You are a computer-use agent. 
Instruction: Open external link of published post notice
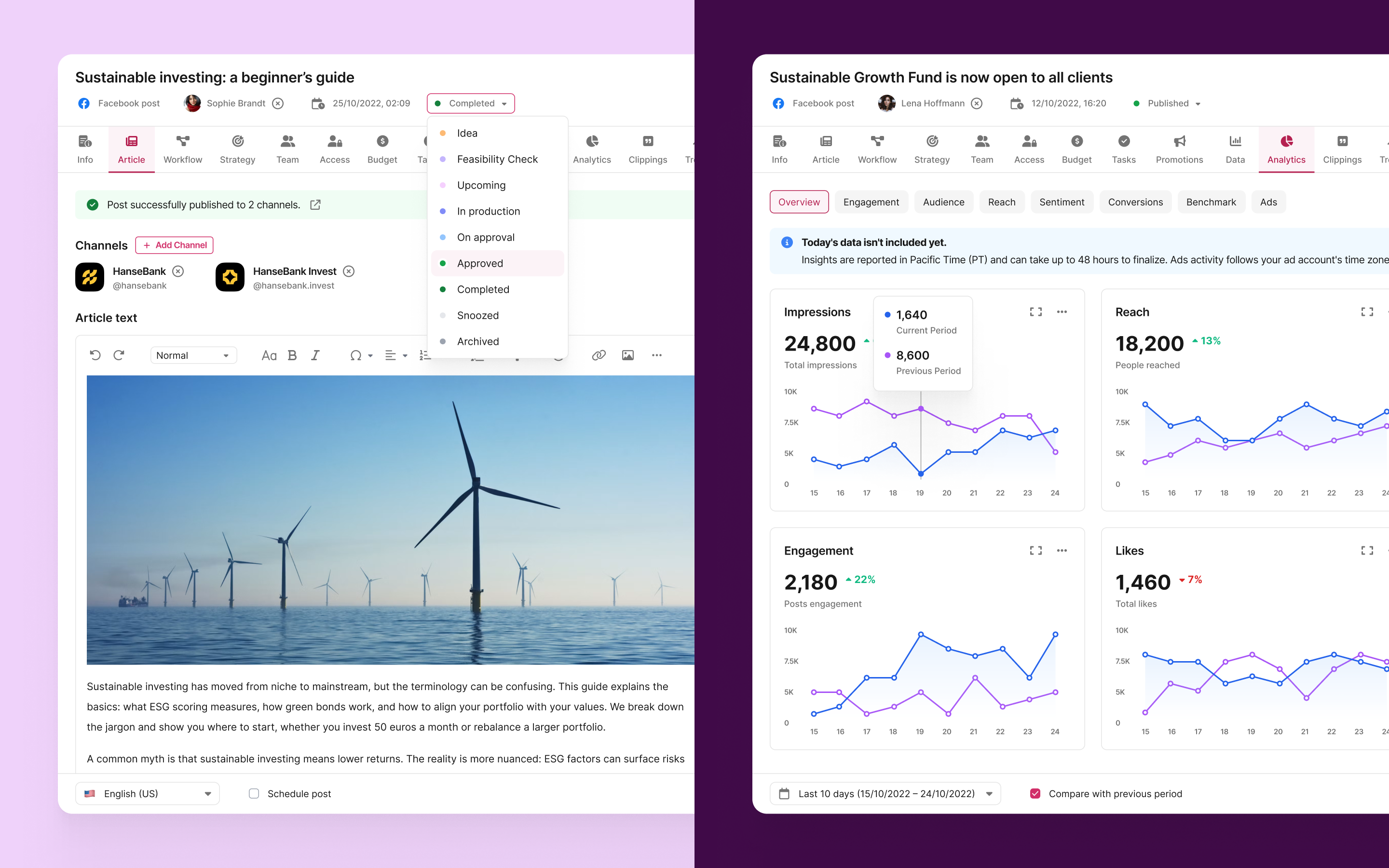pos(315,205)
